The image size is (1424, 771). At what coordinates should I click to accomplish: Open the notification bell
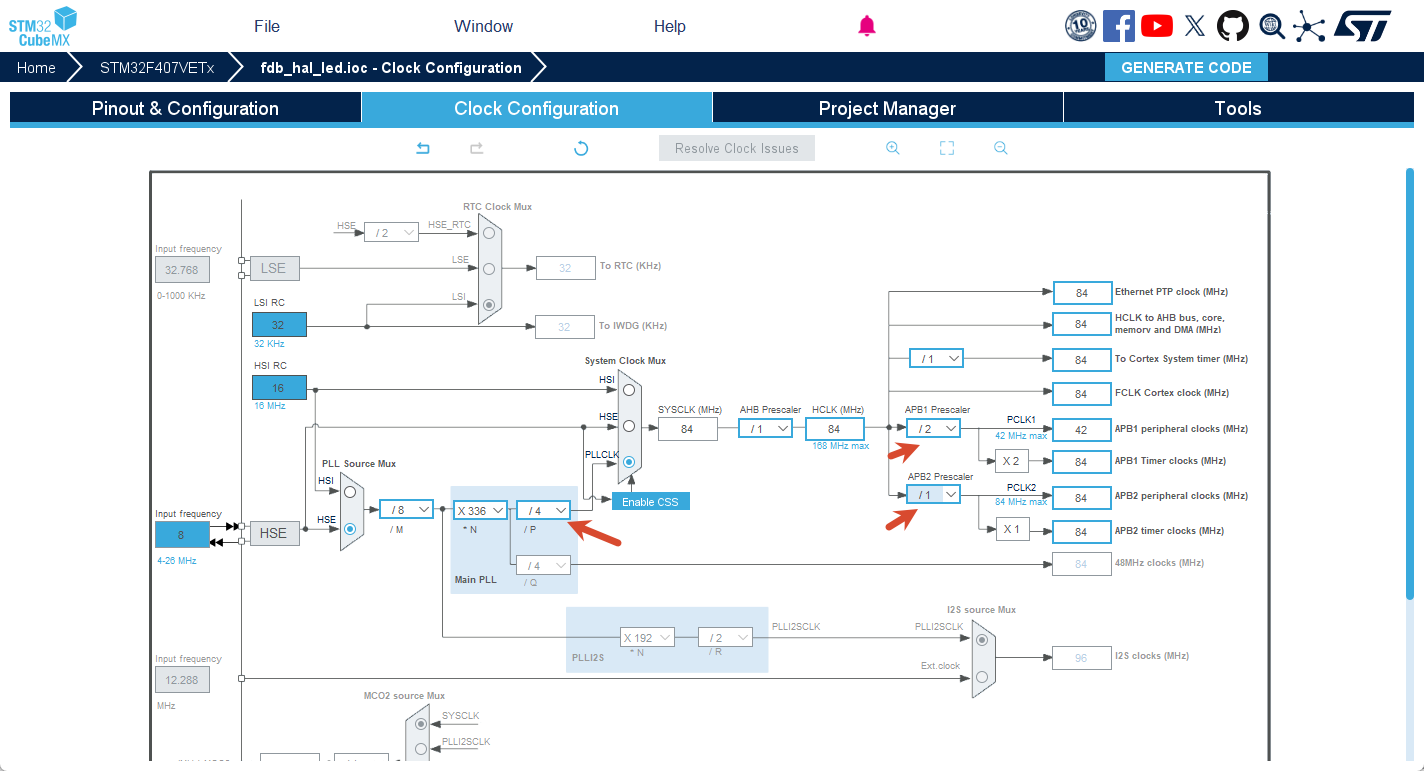[867, 26]
